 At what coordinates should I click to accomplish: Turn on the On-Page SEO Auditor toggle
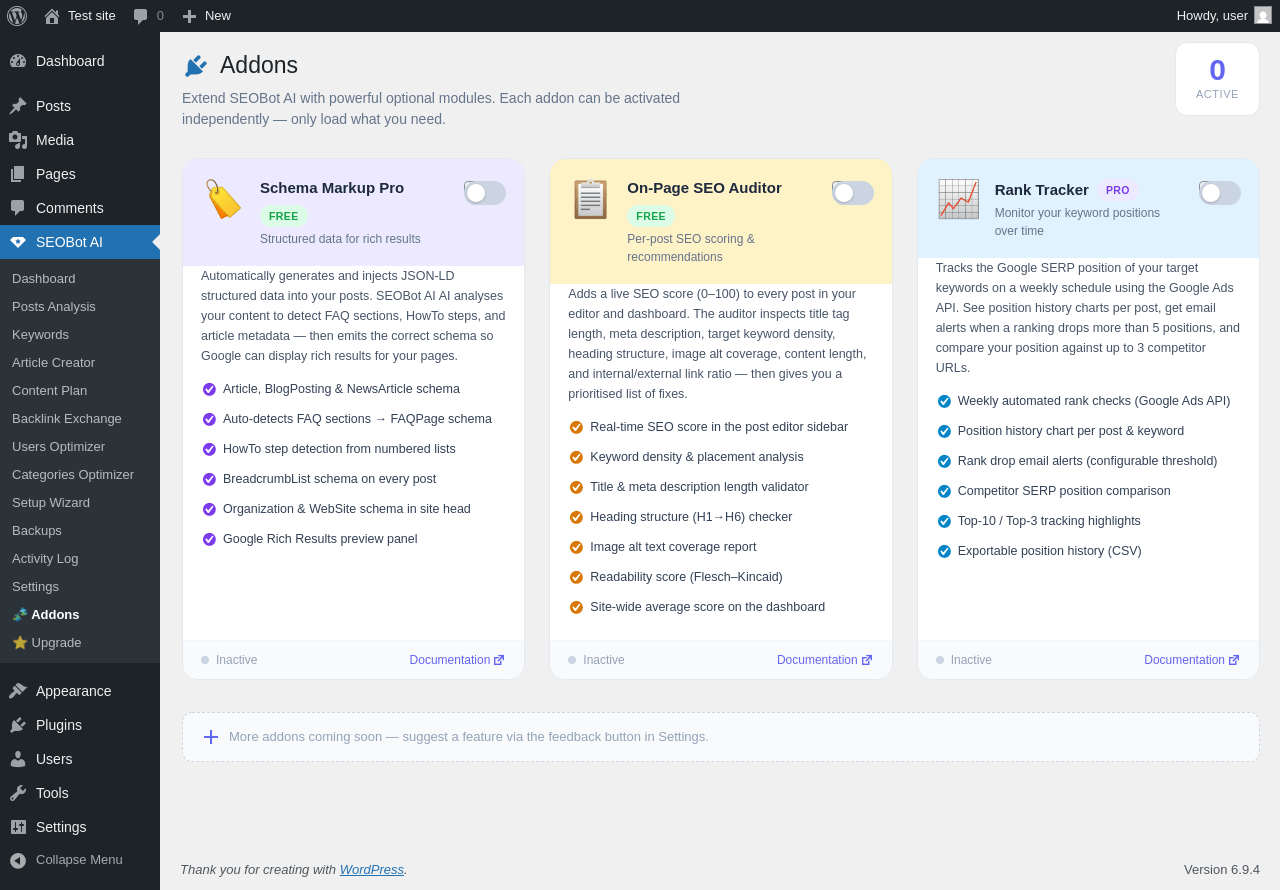[x=853, y=193]
